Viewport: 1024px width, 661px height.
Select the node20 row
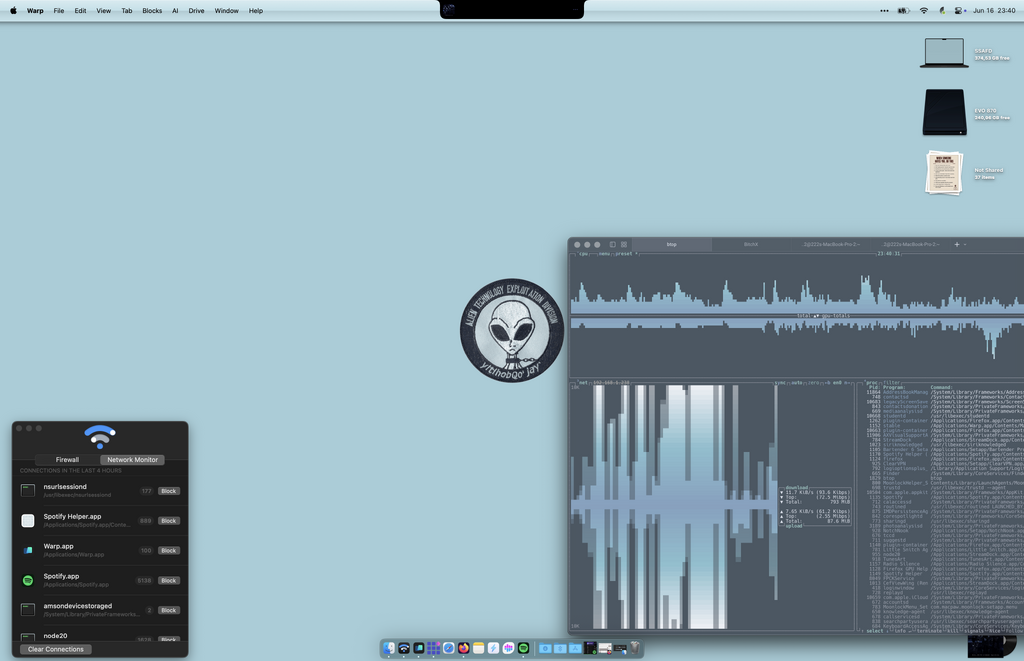pyautogui.click(x=100, y=635)
